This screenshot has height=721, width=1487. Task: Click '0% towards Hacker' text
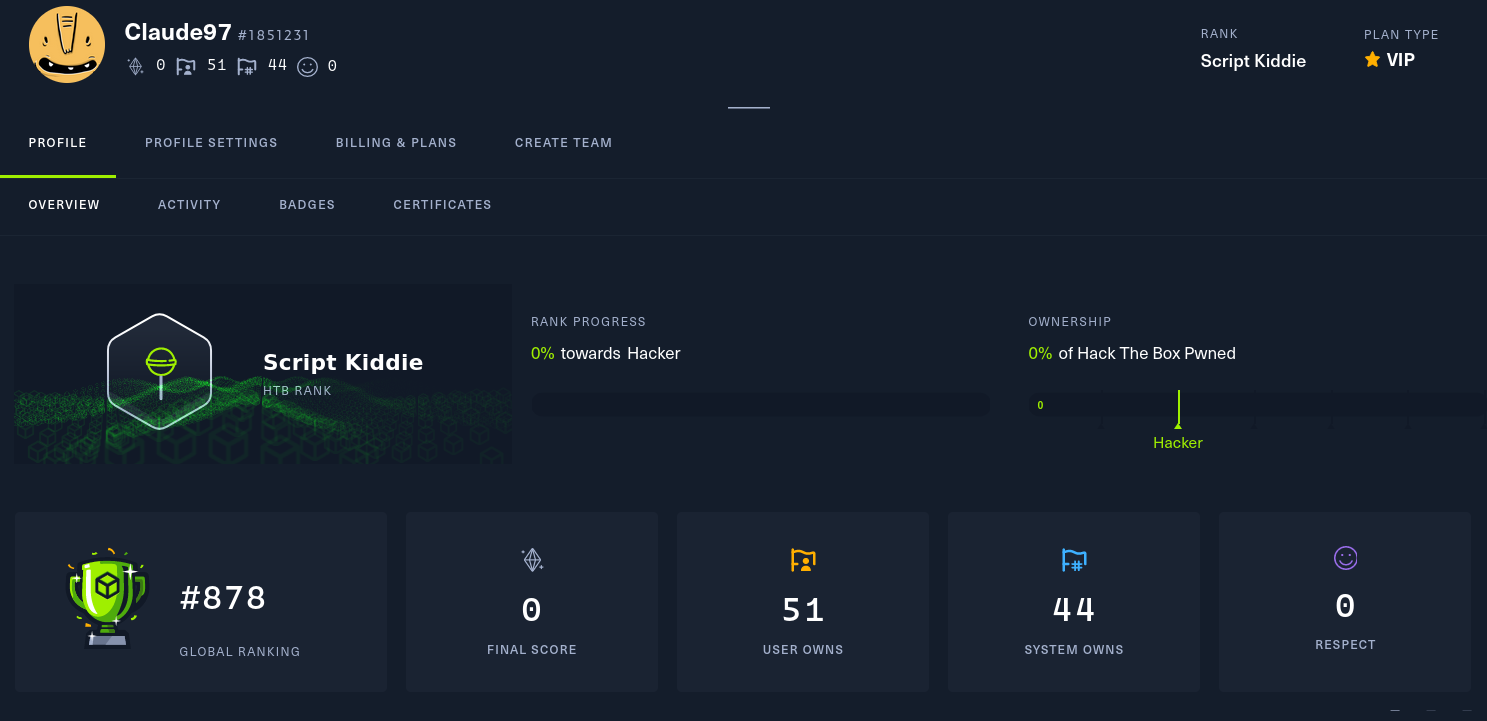tap(606, 353)
